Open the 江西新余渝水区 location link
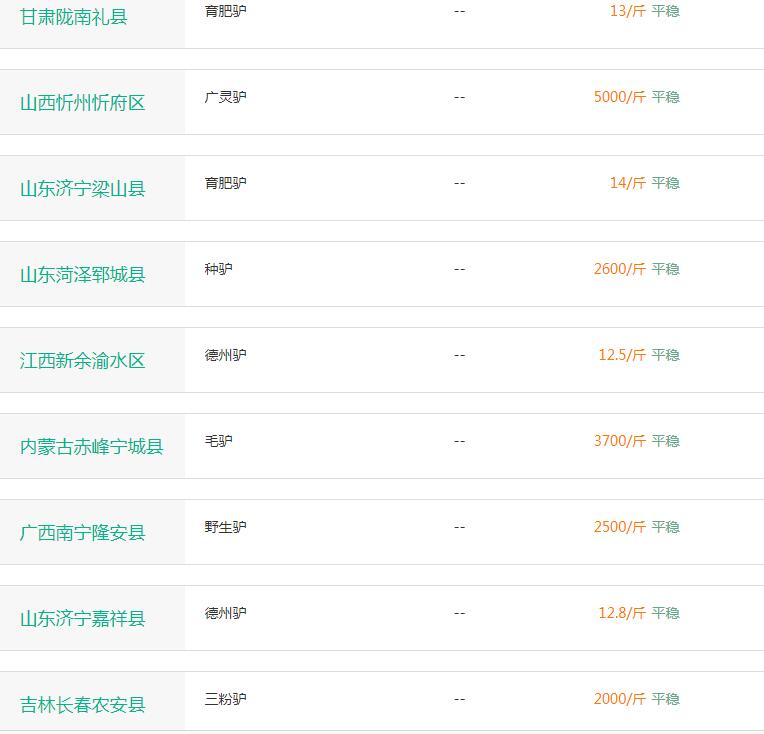 (83, 361)
